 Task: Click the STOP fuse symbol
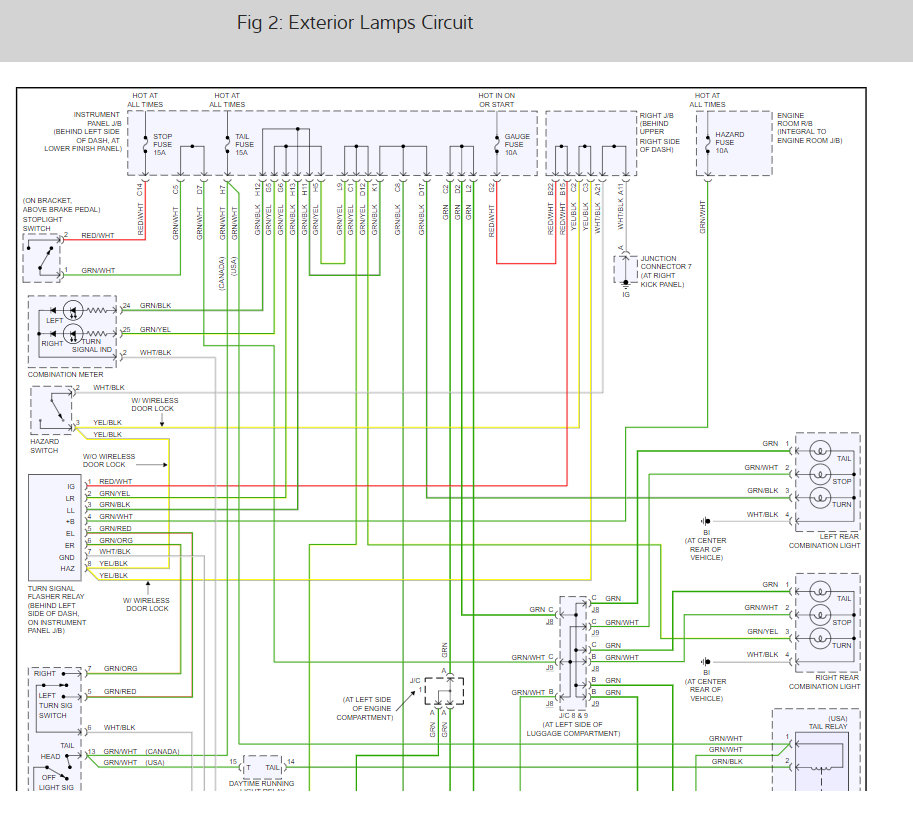coord(145,144)
